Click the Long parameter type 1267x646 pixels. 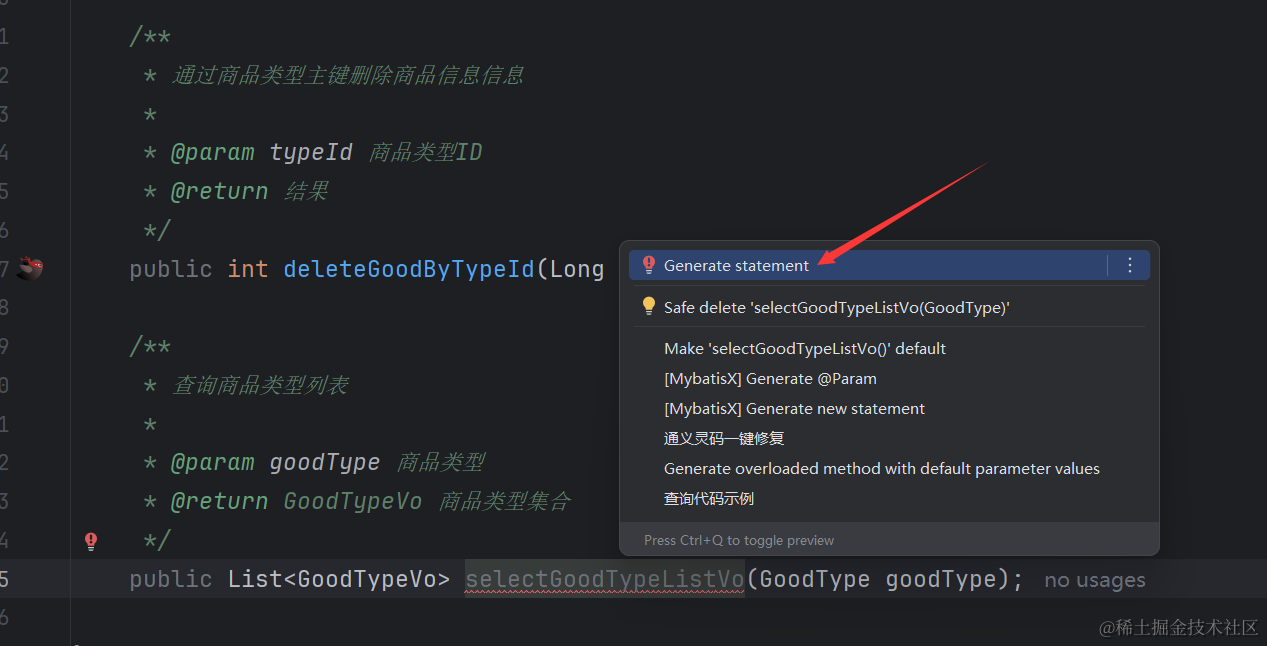[x=577, y=269]
